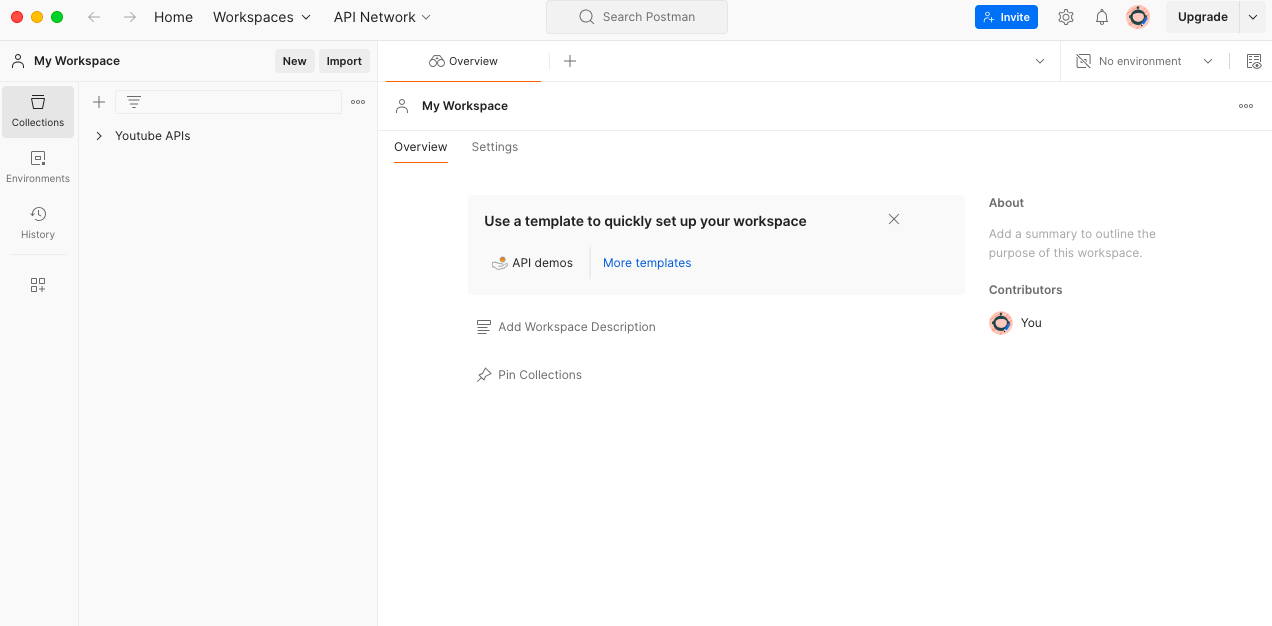Click the Import button

click(x=344, y=61)
